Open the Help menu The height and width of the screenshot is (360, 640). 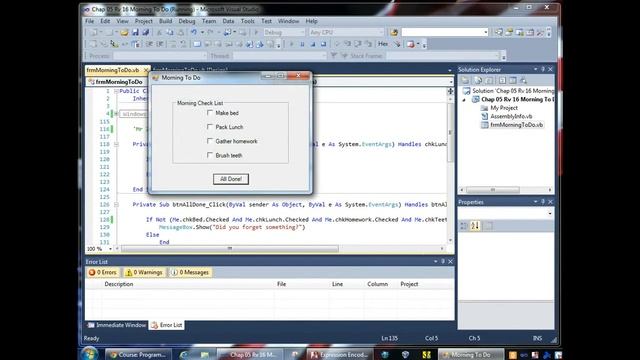(x=311, y=21)
